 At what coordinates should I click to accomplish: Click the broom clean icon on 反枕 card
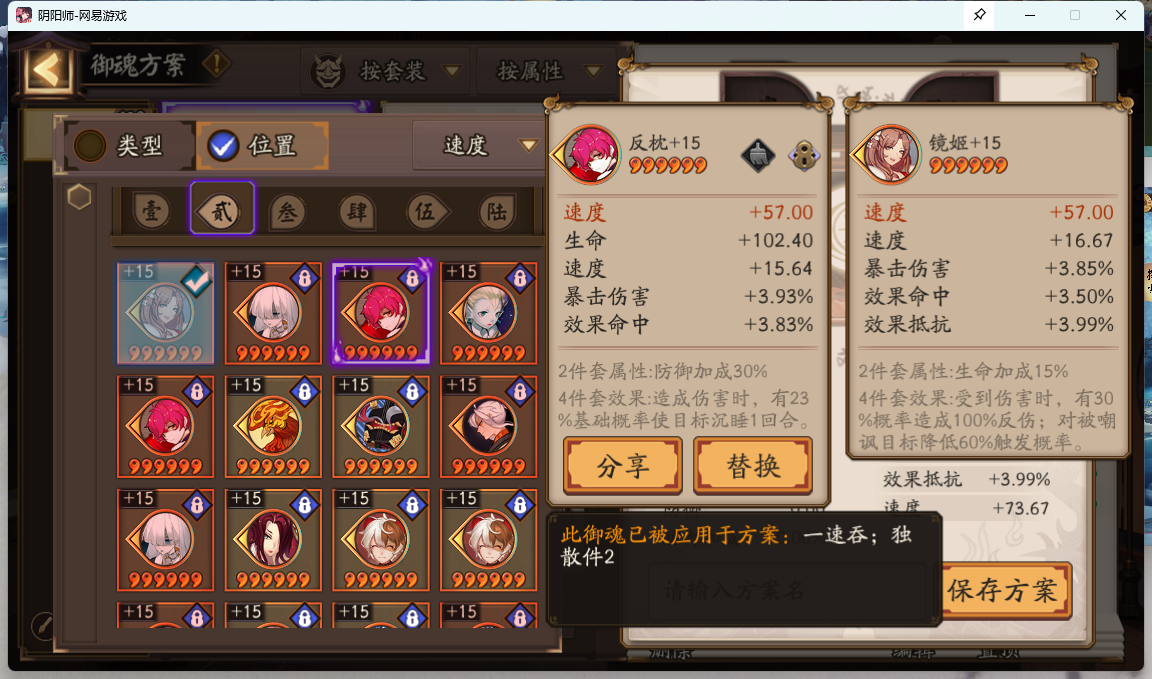758,156
